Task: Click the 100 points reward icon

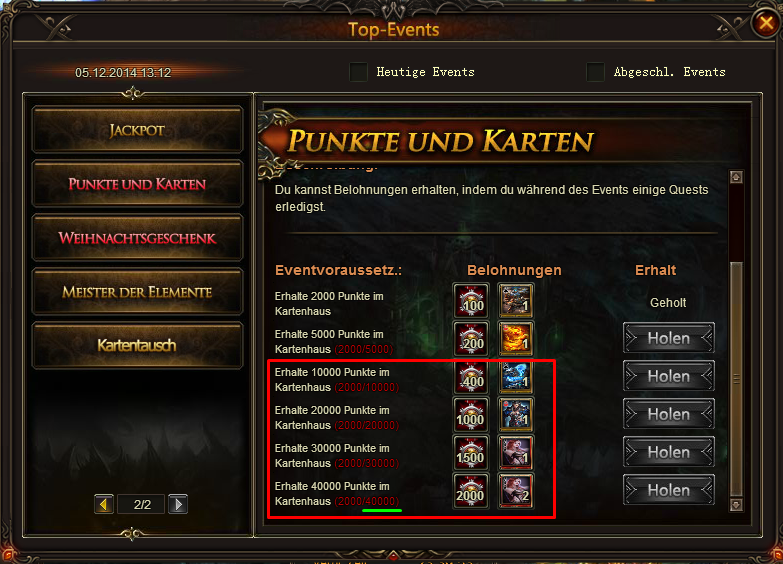Action: pyautogui.click(x=471, y=301)
